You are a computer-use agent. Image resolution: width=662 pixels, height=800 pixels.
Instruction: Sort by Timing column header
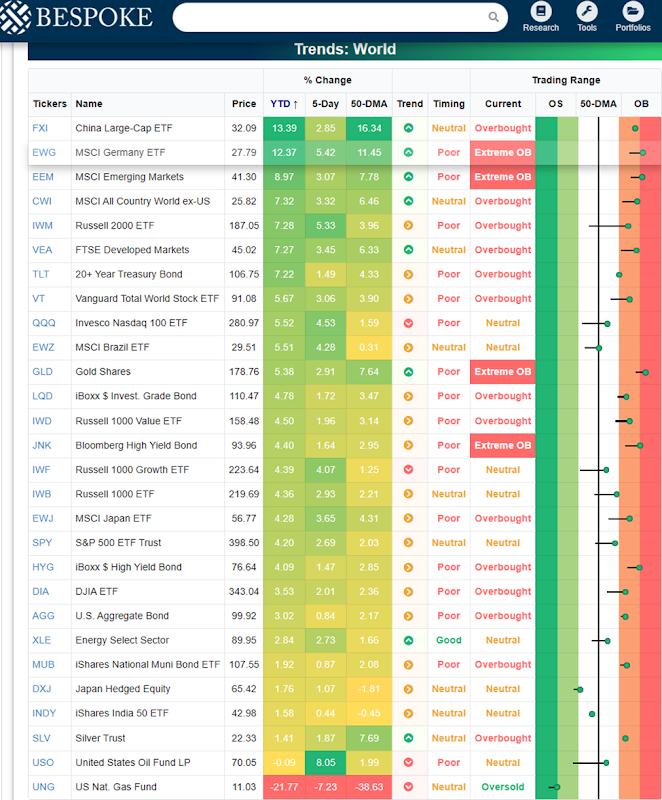tap(449, 104)
